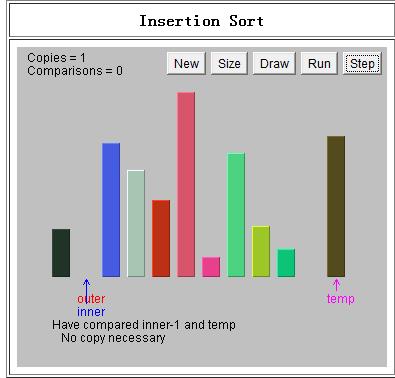
Task: Select the blue bar
Action: tap(111, 210)
